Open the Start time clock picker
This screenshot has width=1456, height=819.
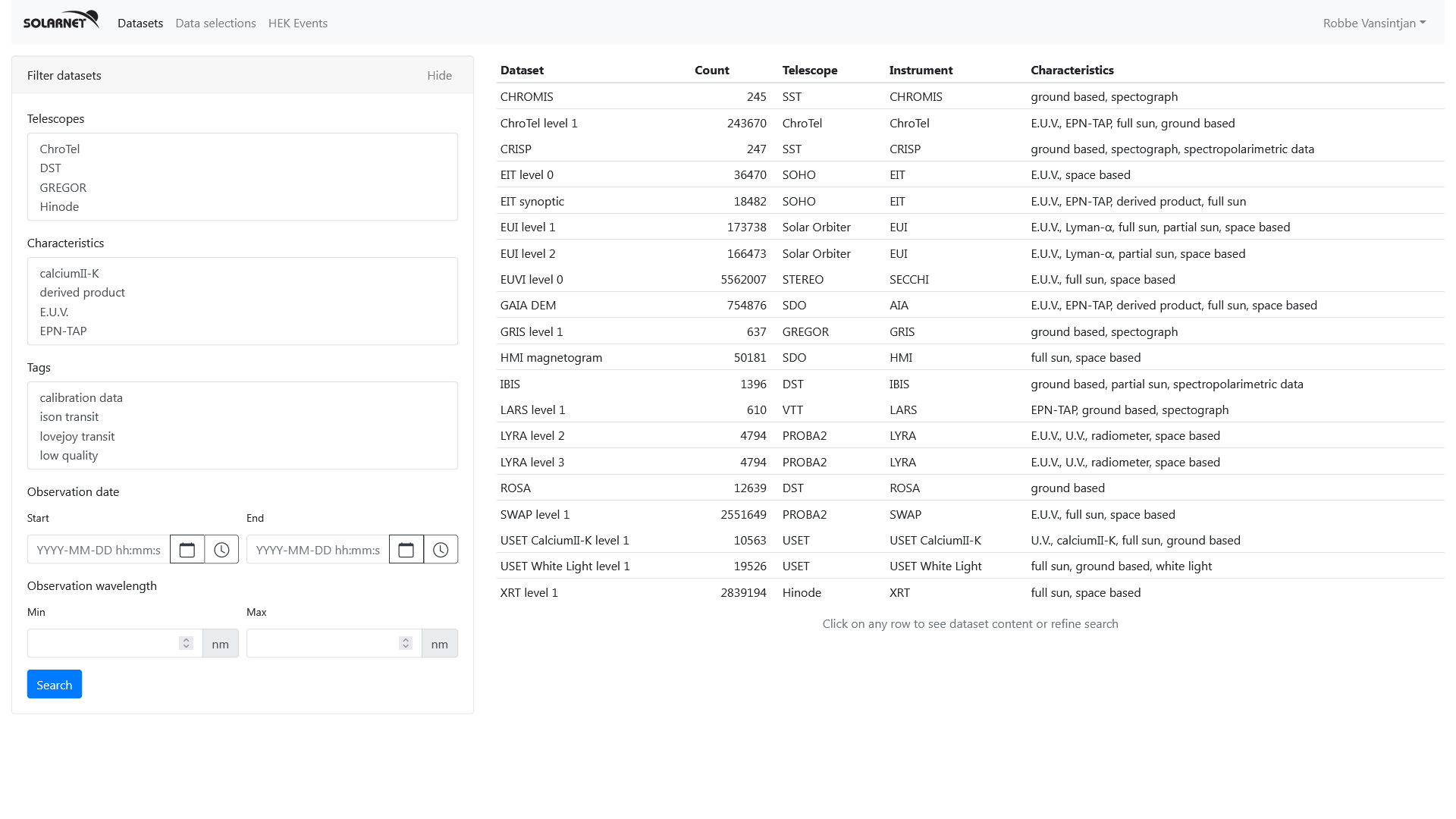coord(221,550)
